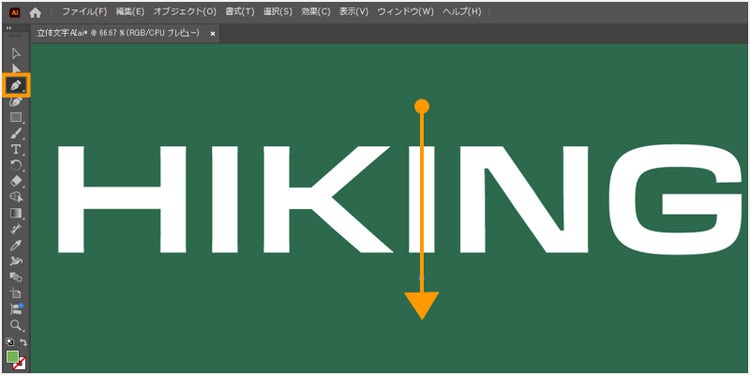This screenshot has height=375, width=750.
Task: Click the white letter H in HIKING
Action: tap(122, 199)
